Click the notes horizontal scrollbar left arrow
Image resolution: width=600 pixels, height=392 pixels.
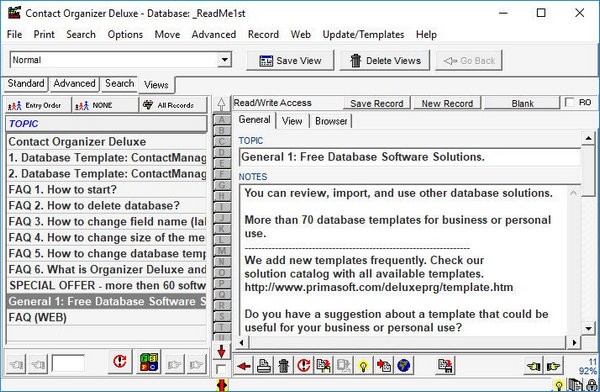pyautogui.click(x=241, y=342)
